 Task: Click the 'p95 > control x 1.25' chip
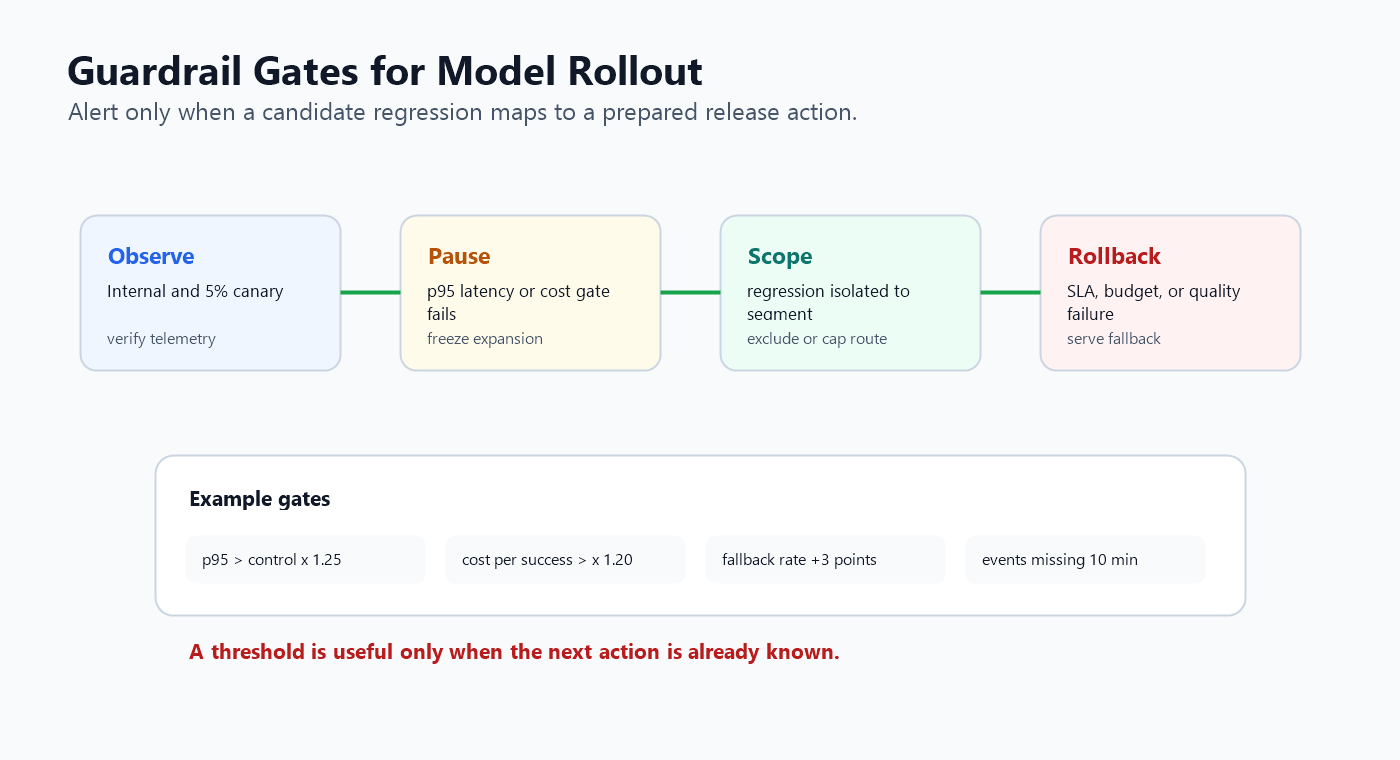305,560
